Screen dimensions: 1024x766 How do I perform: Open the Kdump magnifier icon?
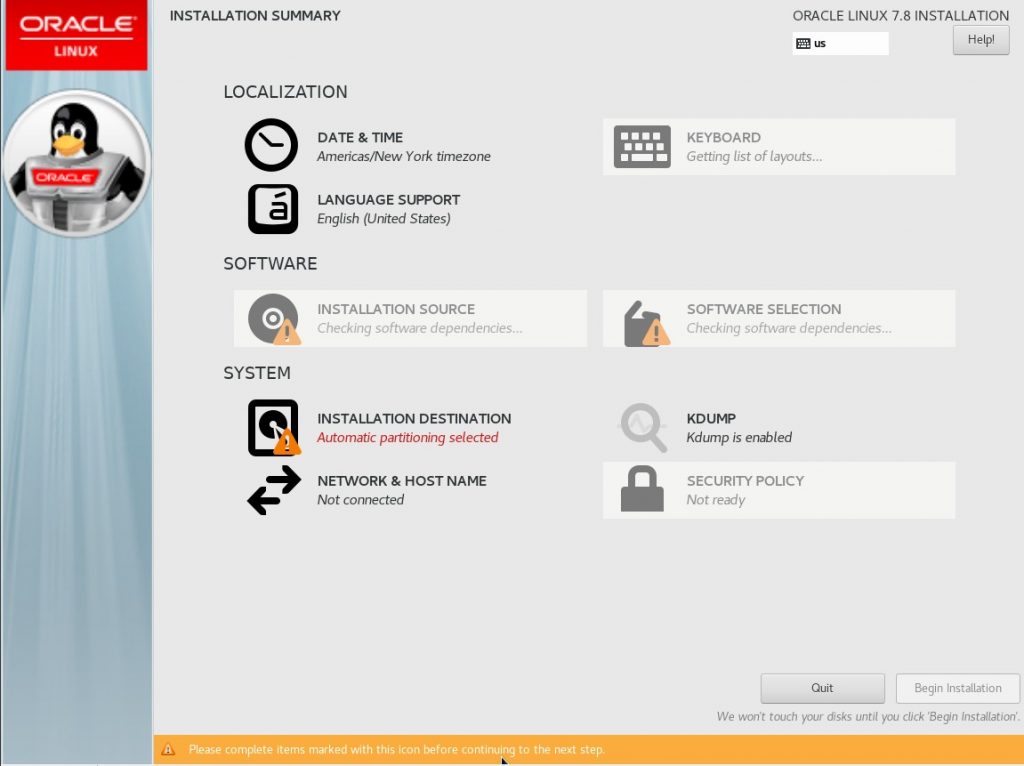click(x=643, y=428)
